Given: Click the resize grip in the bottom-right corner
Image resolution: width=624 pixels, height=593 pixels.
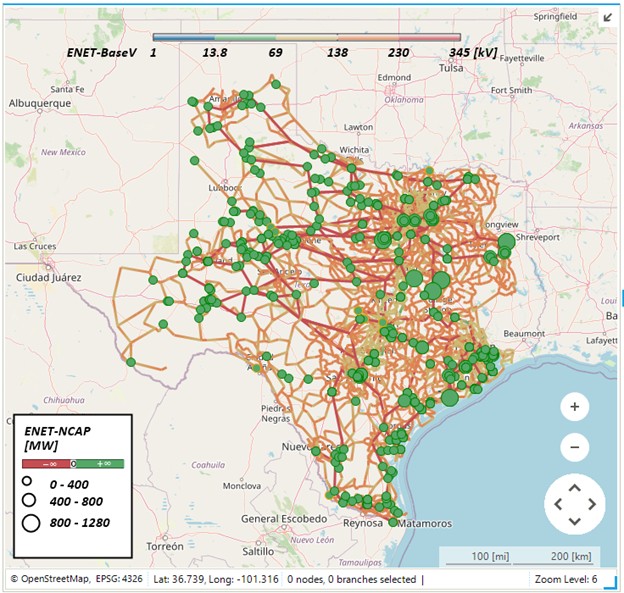Looking at the screenshot, I should click(x=614, y=584).
